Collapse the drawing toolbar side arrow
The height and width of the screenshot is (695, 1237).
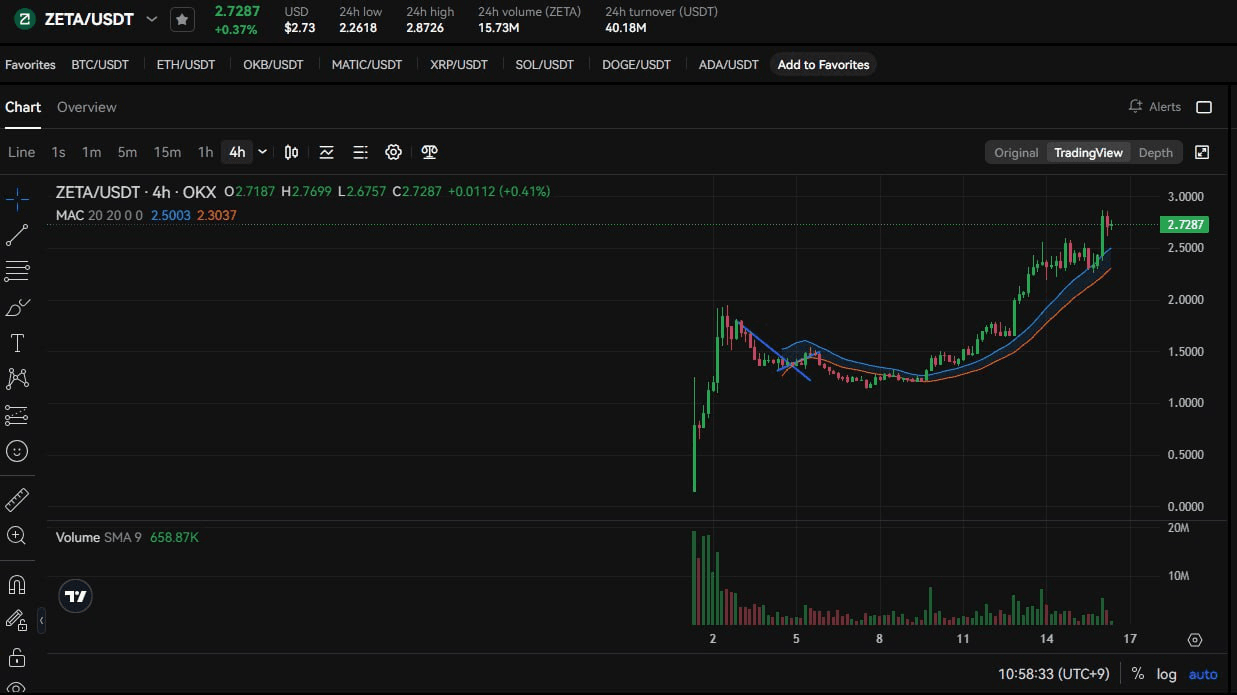[x=41, y=621]
